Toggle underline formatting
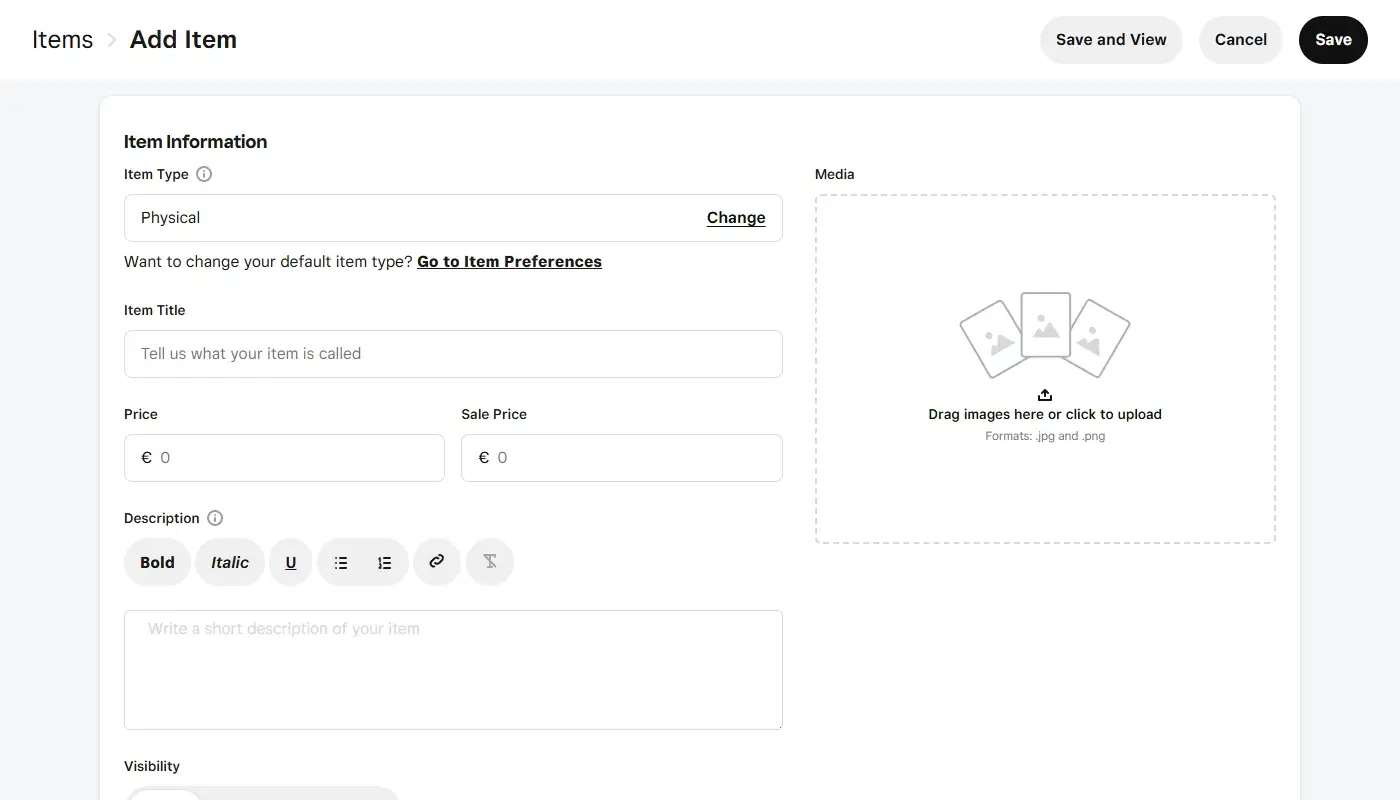Screen dimensions: 1400x800 tap(290, 562)
